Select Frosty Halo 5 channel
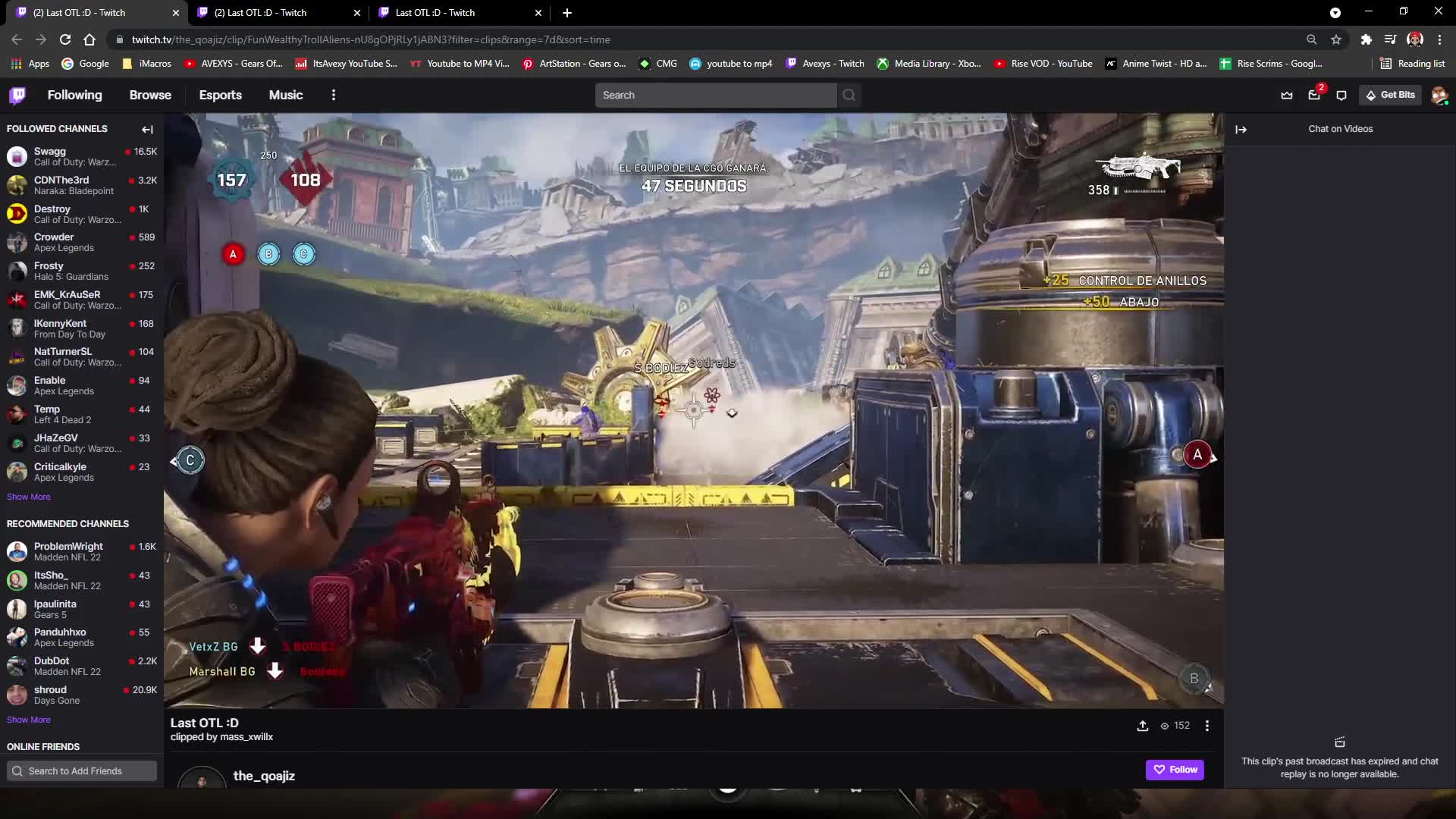Screen dimensions: 1456x819 pyautogui.click(x=82, y=271)
